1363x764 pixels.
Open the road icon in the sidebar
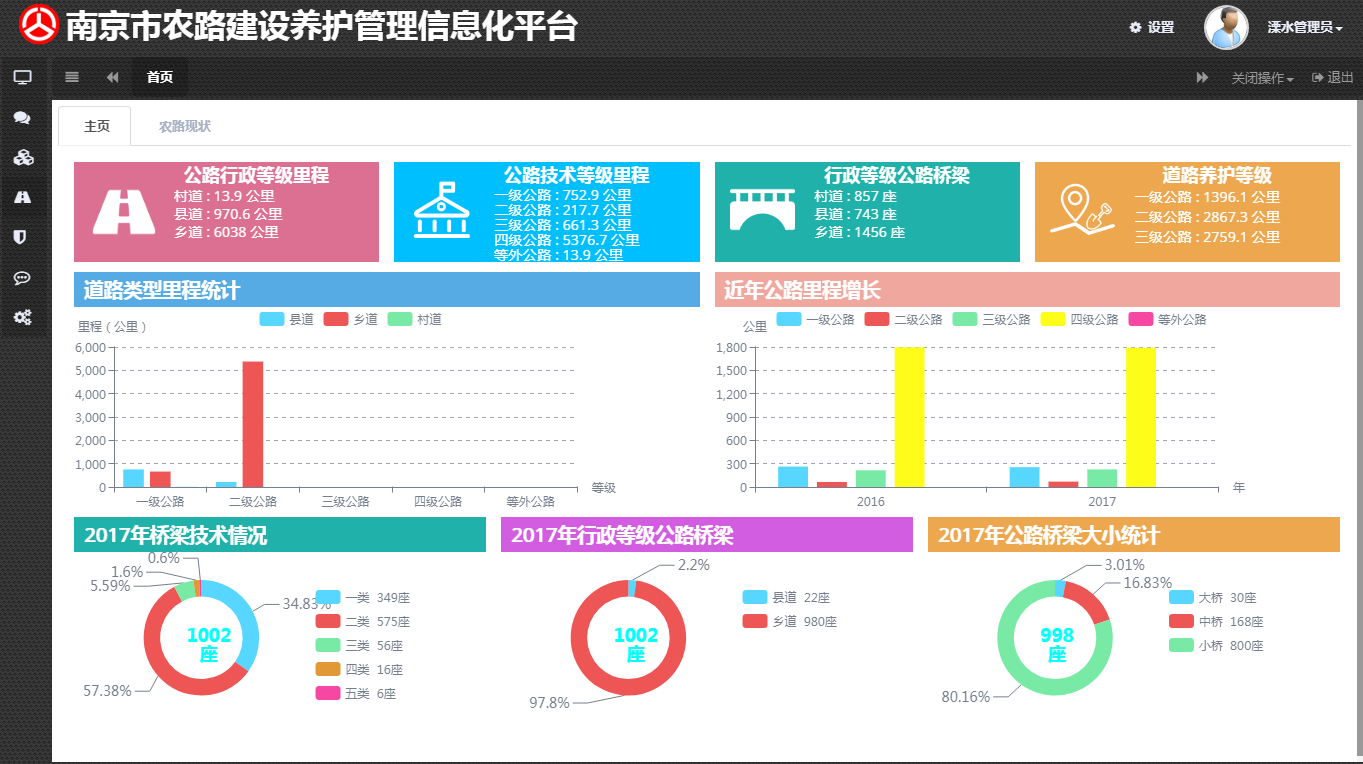coord(22,197)
